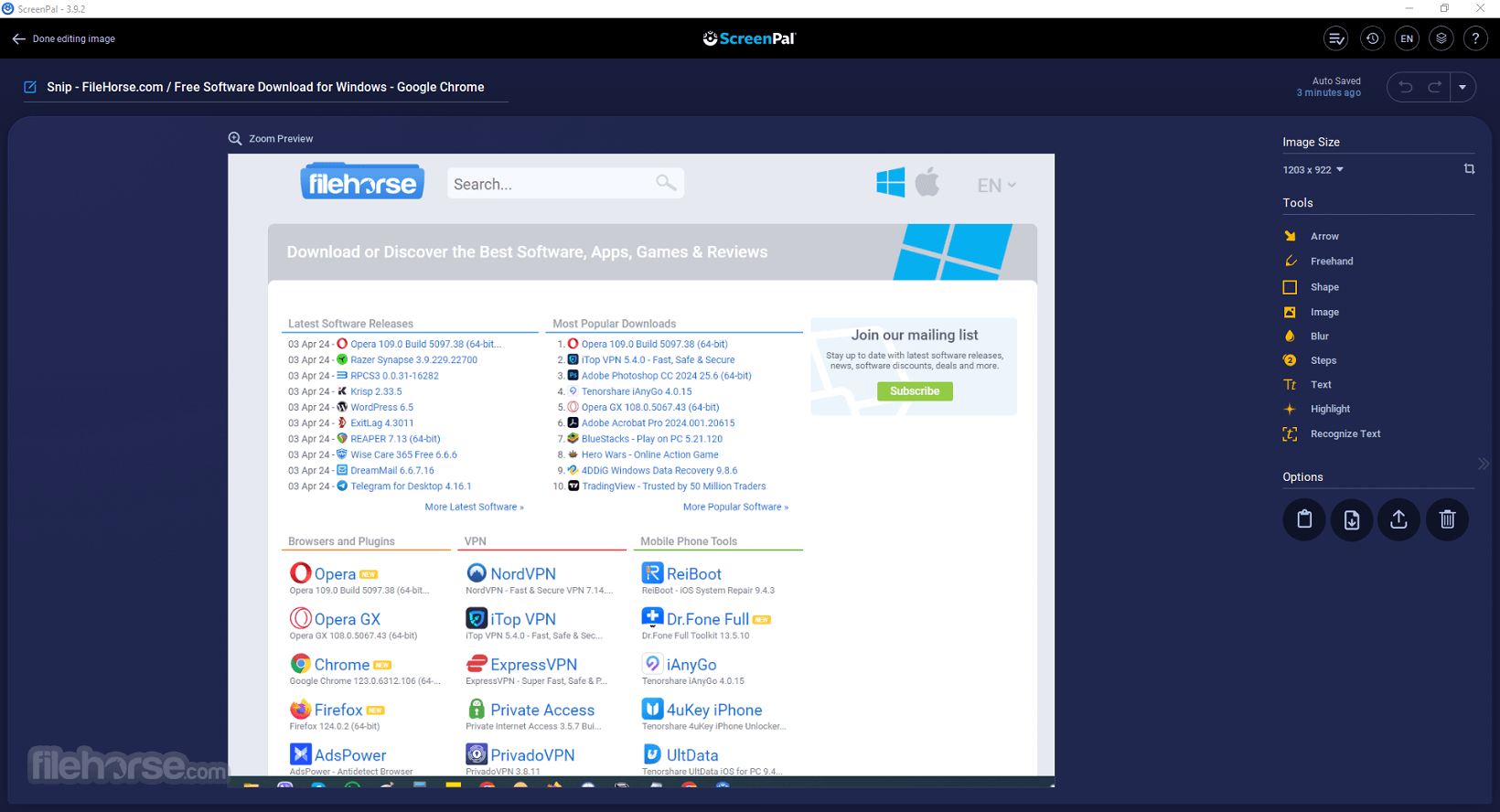Click the EN language dropdown on the FileHorse page
Screen dimensions: 1500x812
click(x=996, y=186)
